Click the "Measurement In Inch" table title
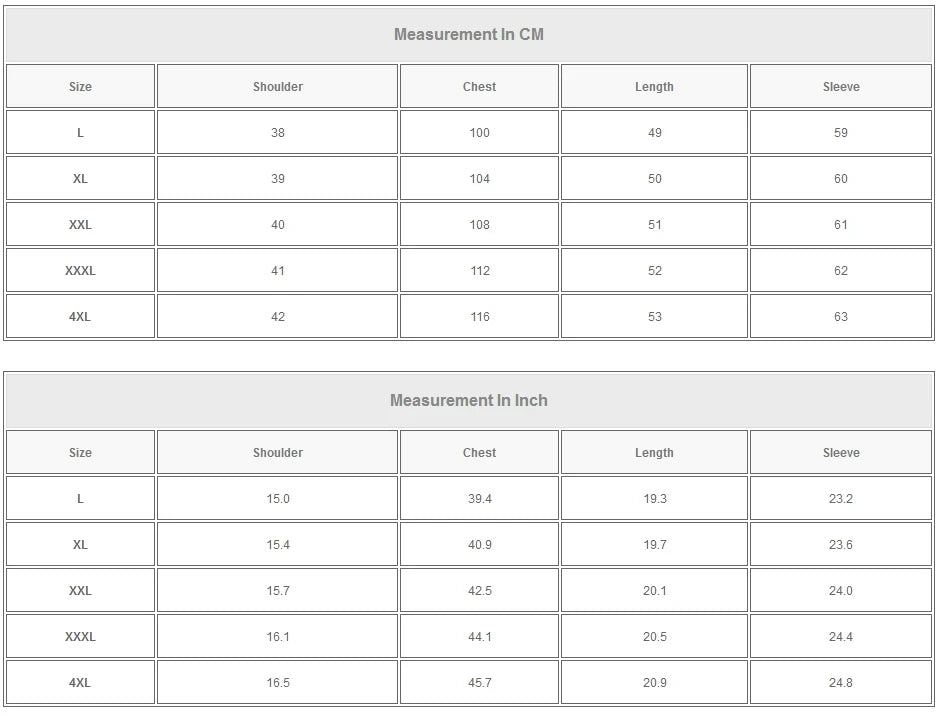The image size is (937, 716). coord(468,401)
